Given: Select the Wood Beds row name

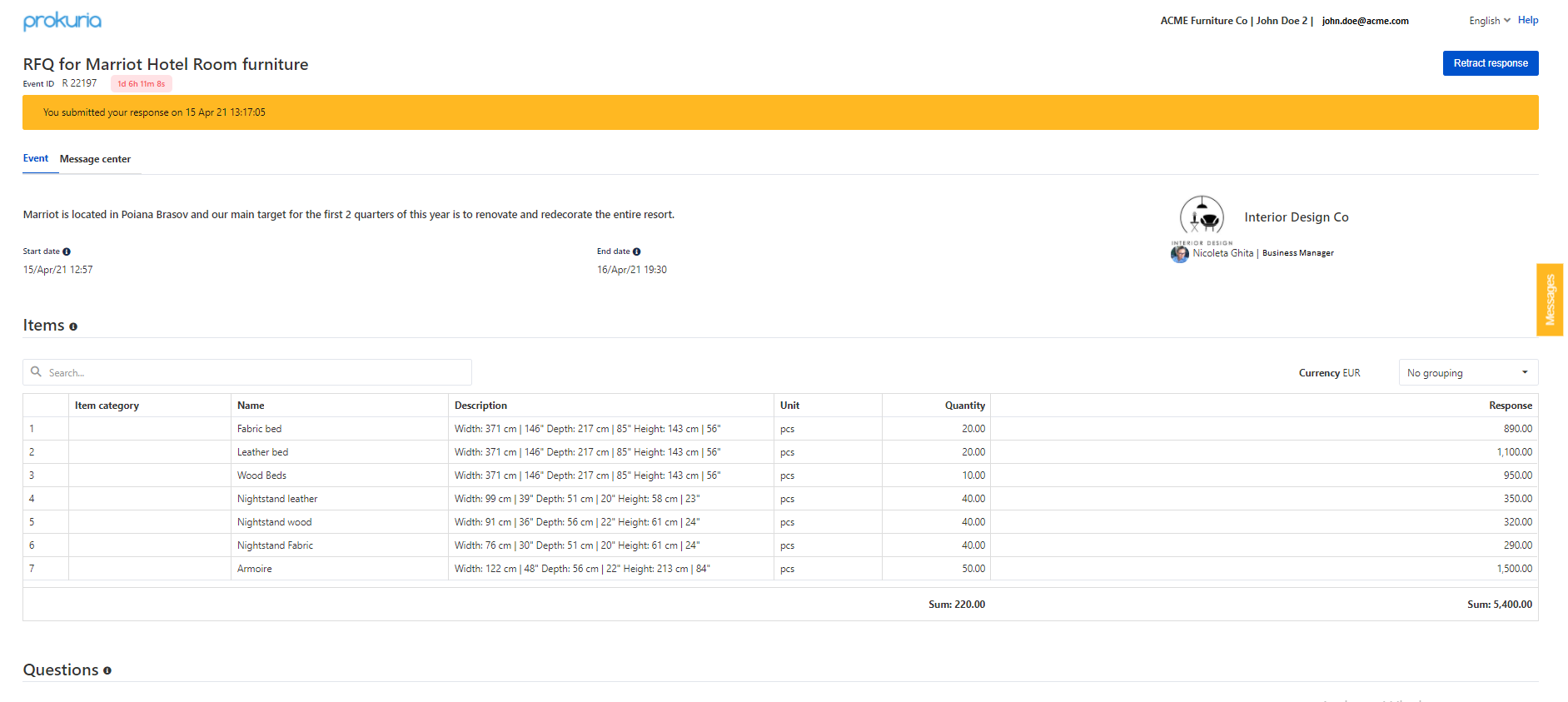Looking at the screenshot, I should (x=261, y=475).
